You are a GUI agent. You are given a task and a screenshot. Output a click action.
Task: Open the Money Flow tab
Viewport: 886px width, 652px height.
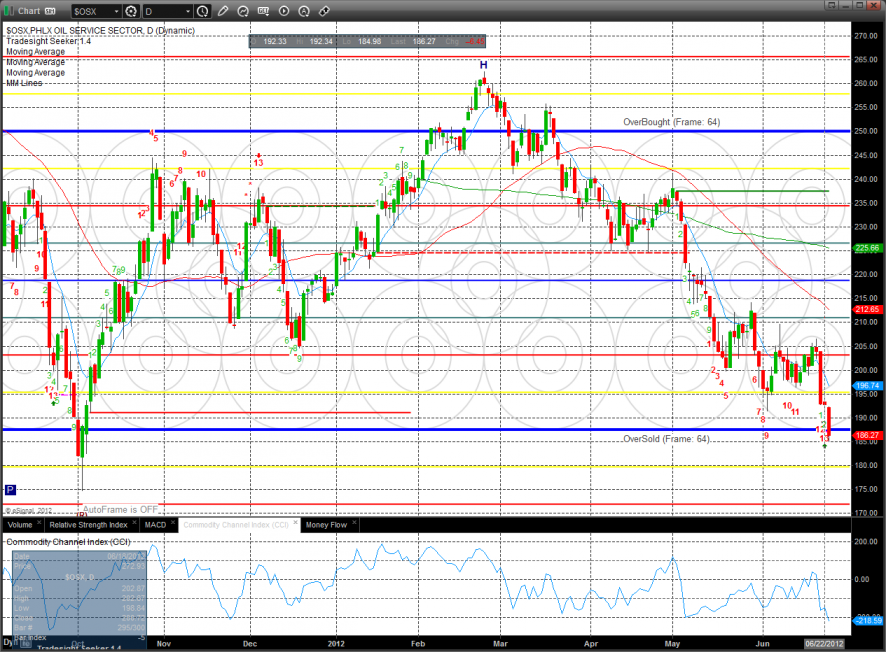326,525
